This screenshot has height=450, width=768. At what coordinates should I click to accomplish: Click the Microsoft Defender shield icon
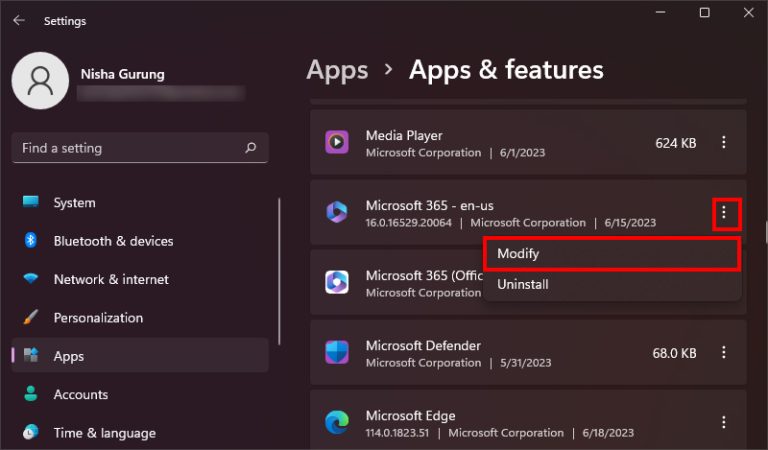pos(337,353)
